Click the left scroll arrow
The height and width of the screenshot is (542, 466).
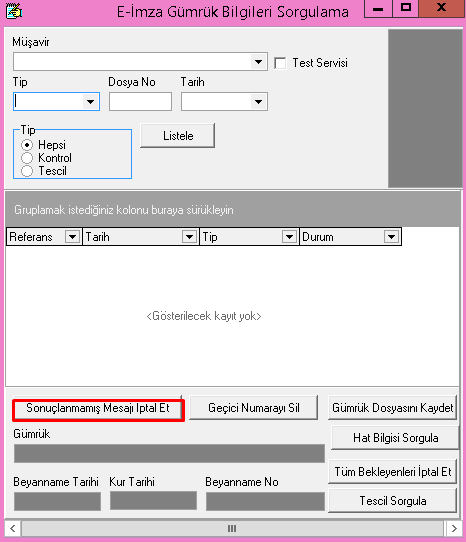click(13, 528)
